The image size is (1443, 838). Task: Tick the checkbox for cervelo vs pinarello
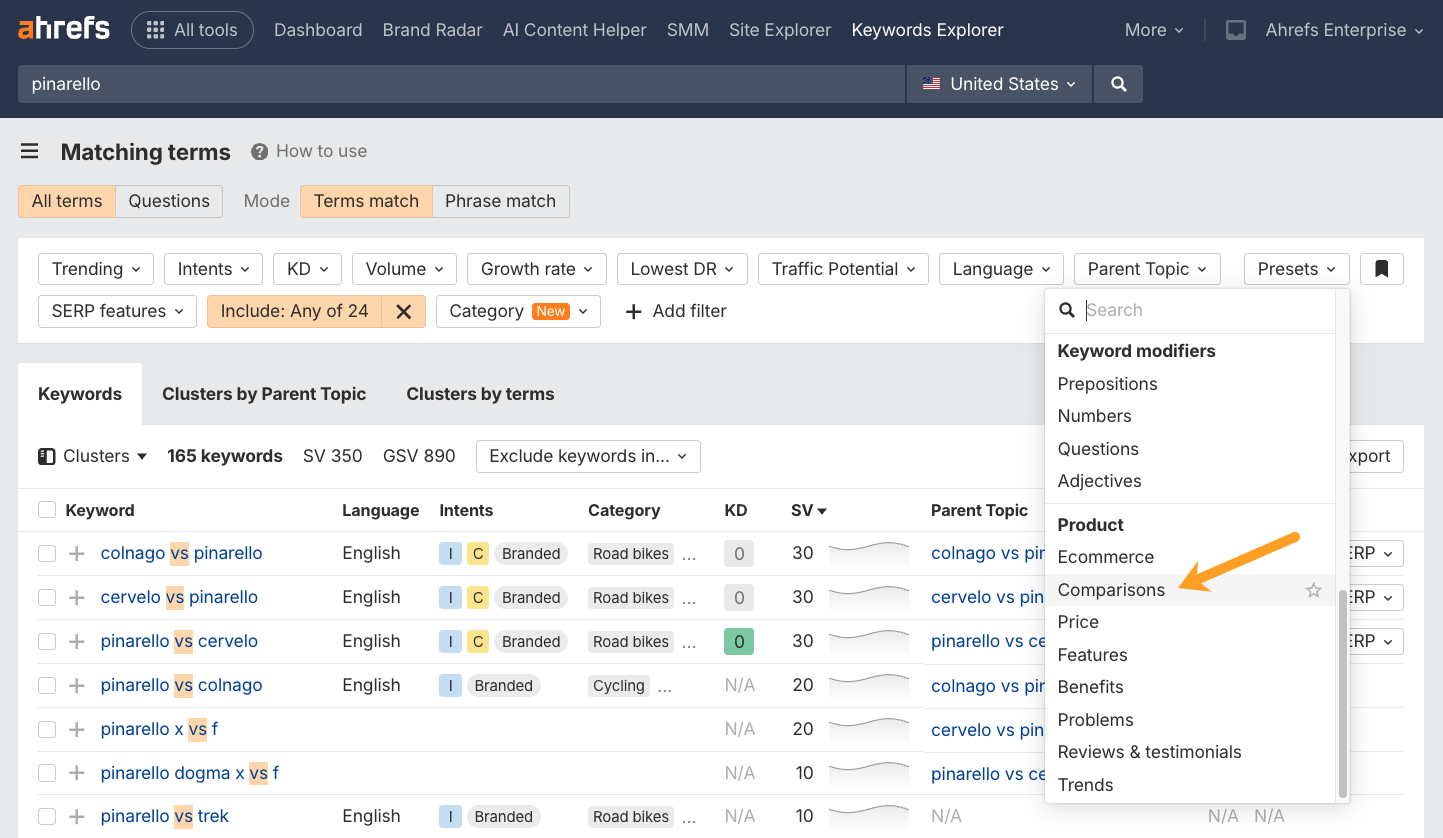[46, 597]
